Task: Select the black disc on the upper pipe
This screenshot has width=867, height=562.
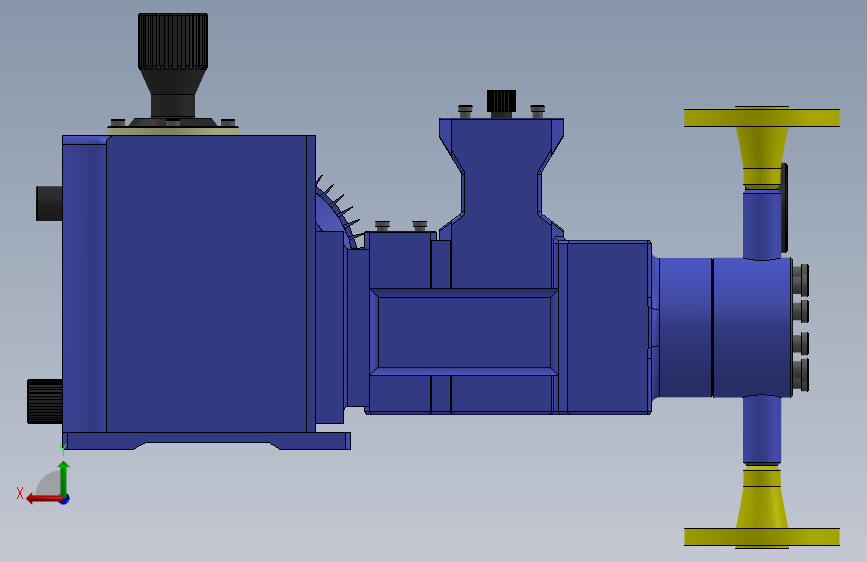Action: (x=784, y=207)
